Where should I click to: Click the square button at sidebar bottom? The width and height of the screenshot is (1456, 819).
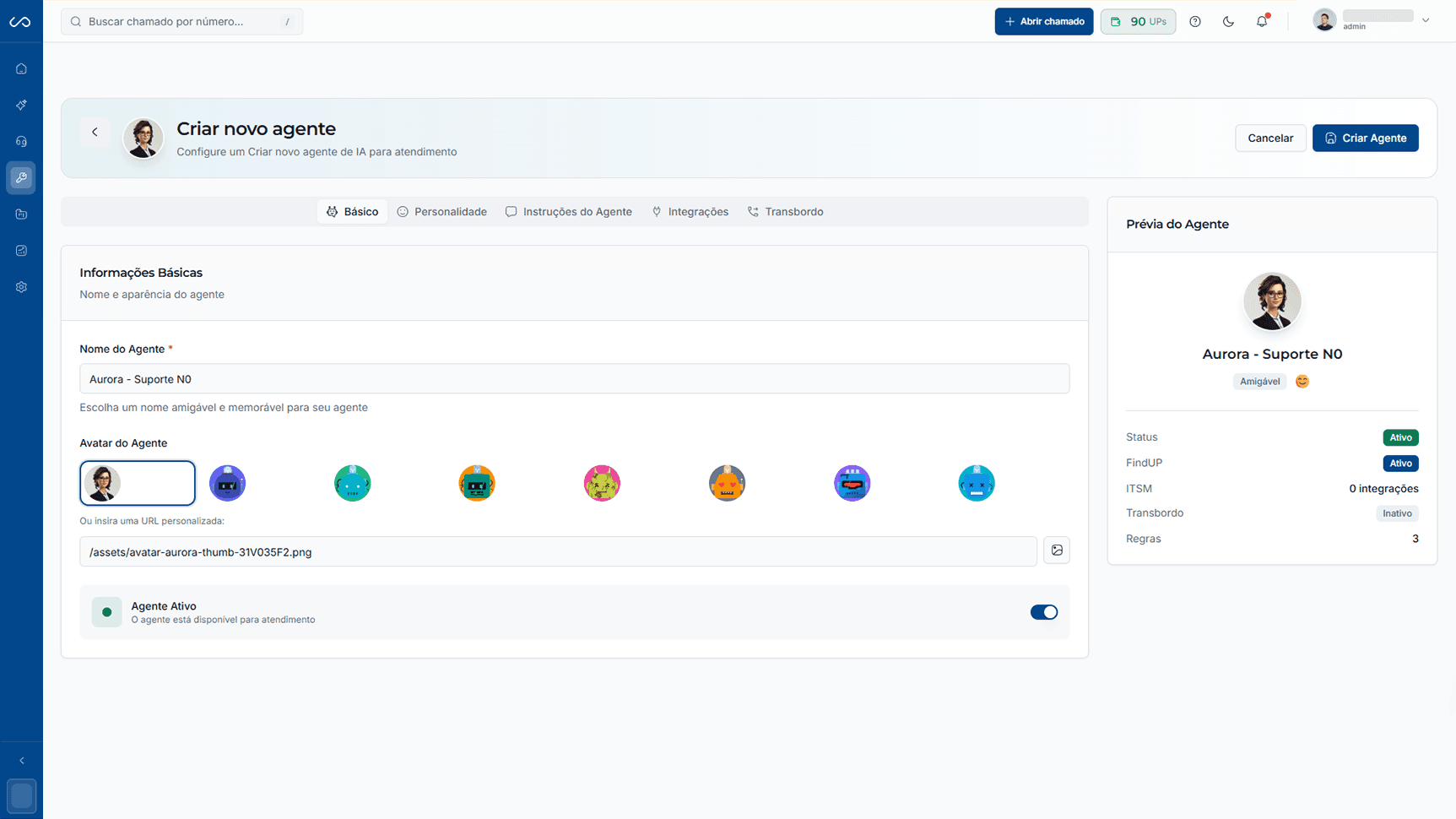[x=21, y=795]
